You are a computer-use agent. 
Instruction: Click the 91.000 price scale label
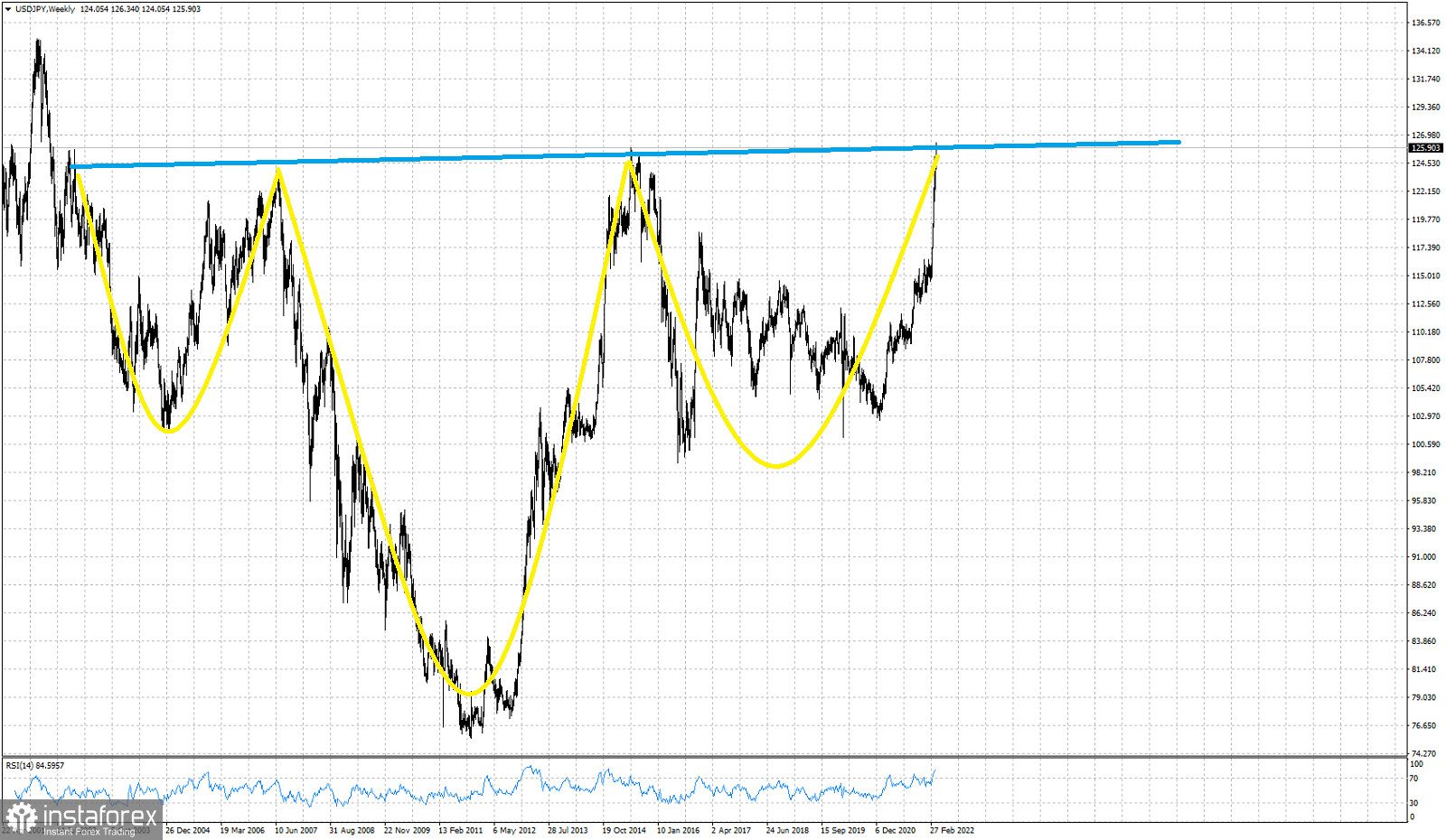pos(1423,556)
